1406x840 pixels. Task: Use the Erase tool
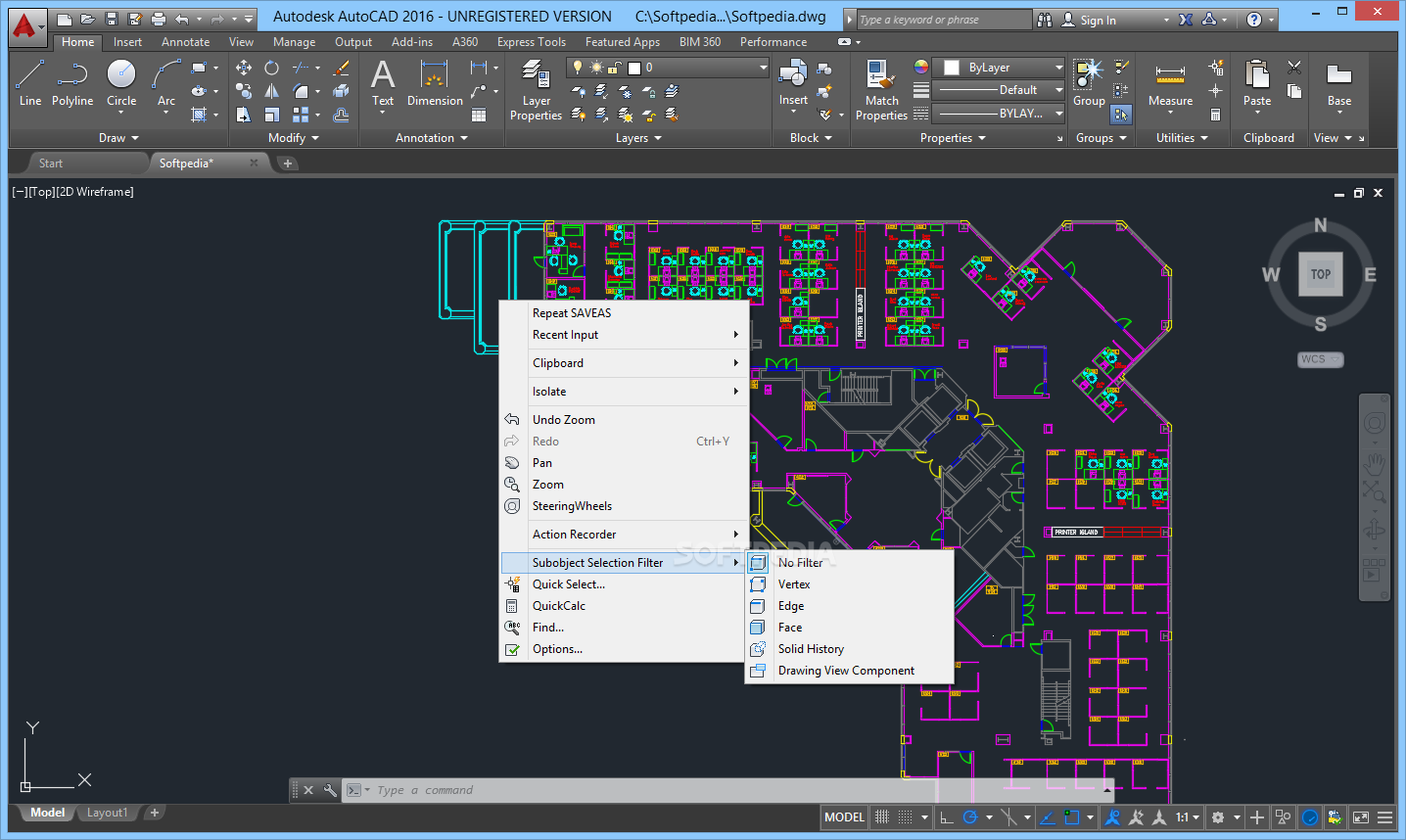click(341, 68)
